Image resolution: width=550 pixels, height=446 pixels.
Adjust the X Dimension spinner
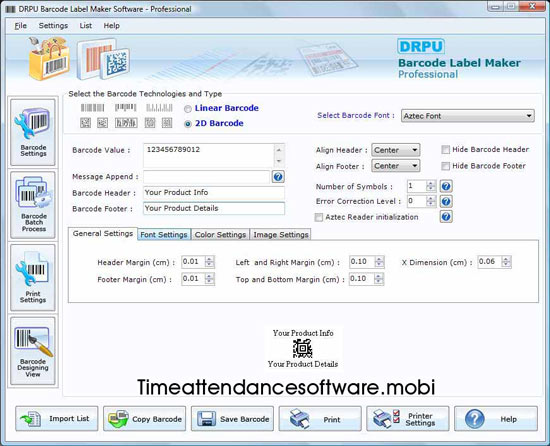[x=506, y=262]
